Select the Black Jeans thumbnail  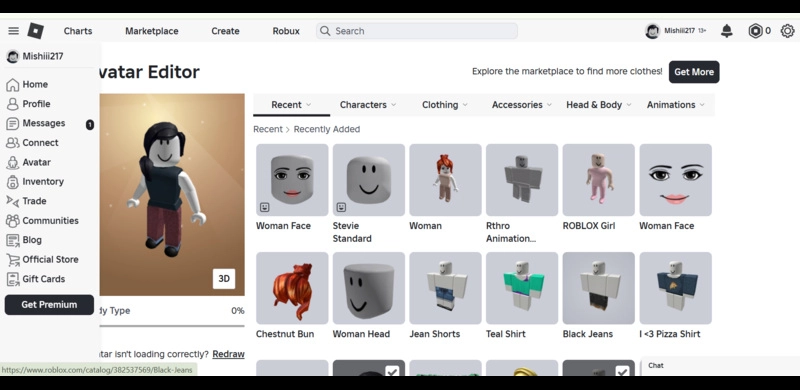pyautogui.click(x=598, y=288)
